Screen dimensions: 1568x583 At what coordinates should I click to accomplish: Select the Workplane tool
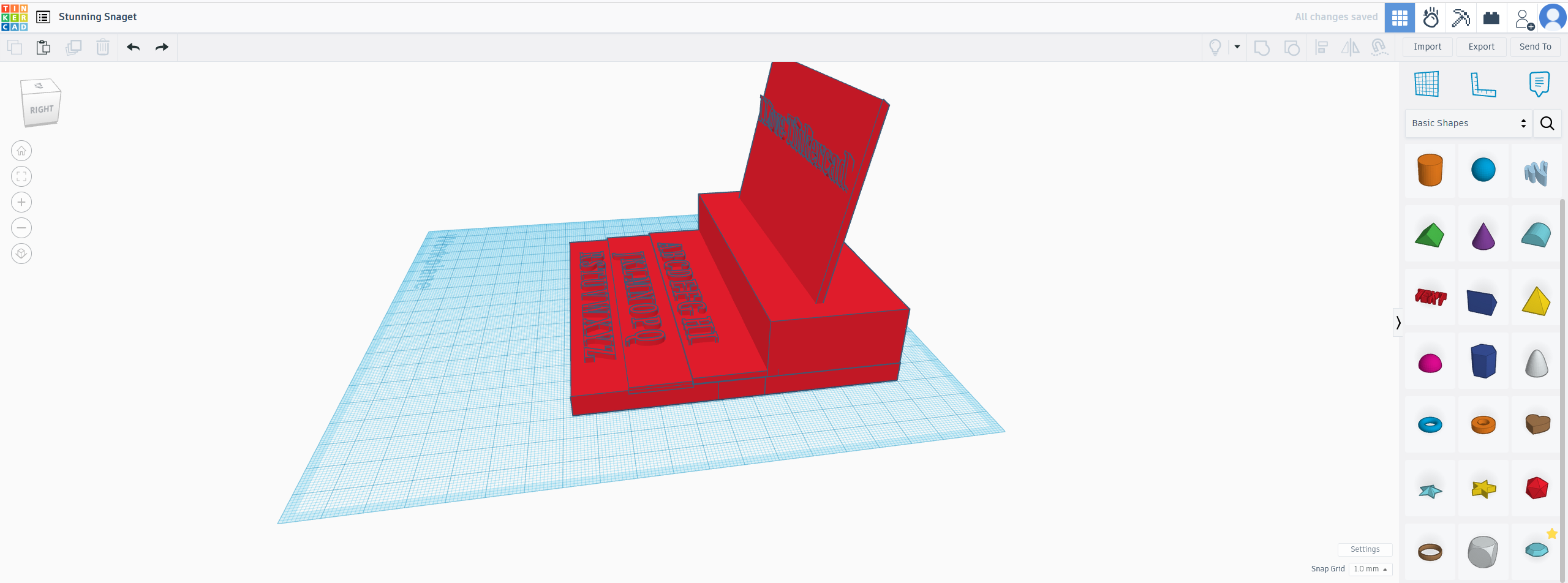(x=1427, y=84)
